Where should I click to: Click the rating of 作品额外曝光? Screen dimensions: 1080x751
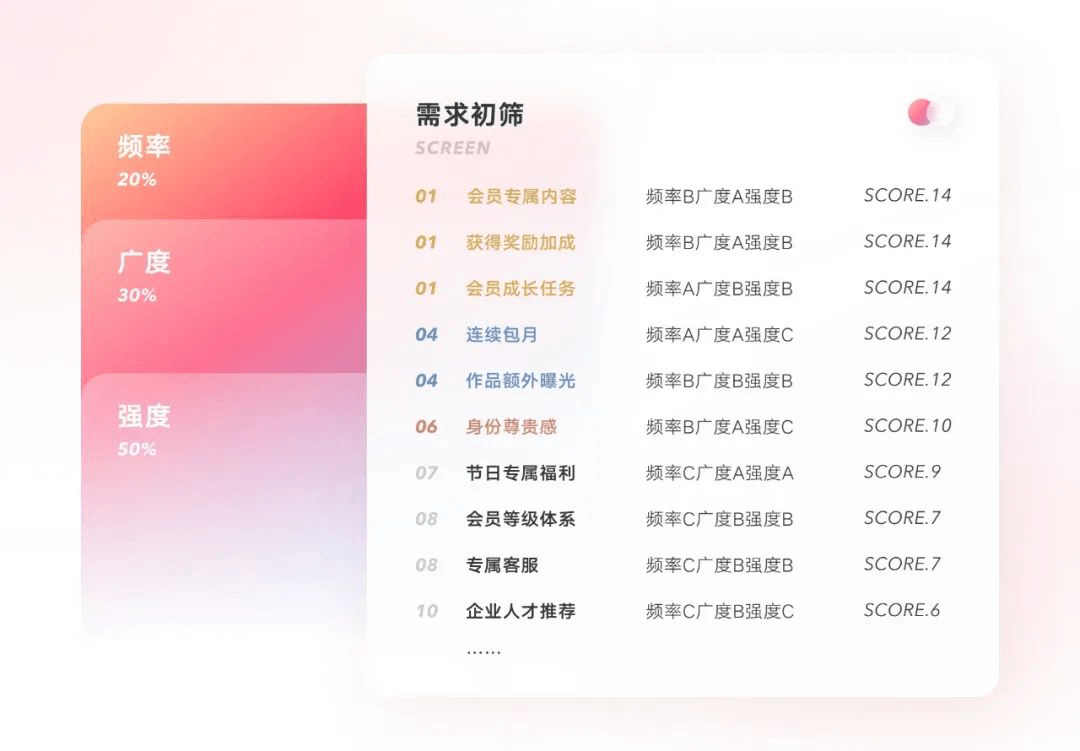(x=719, y=382)
